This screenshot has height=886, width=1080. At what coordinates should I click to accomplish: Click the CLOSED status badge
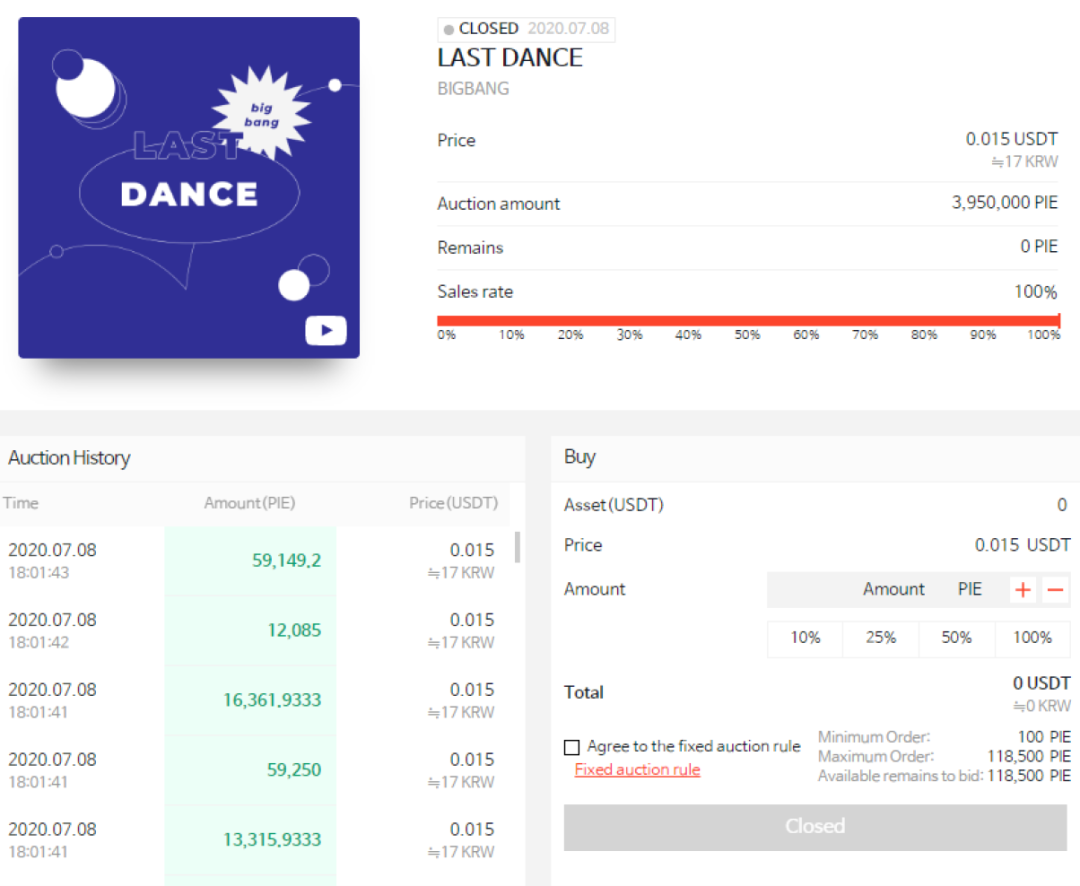tap(526, 29)
